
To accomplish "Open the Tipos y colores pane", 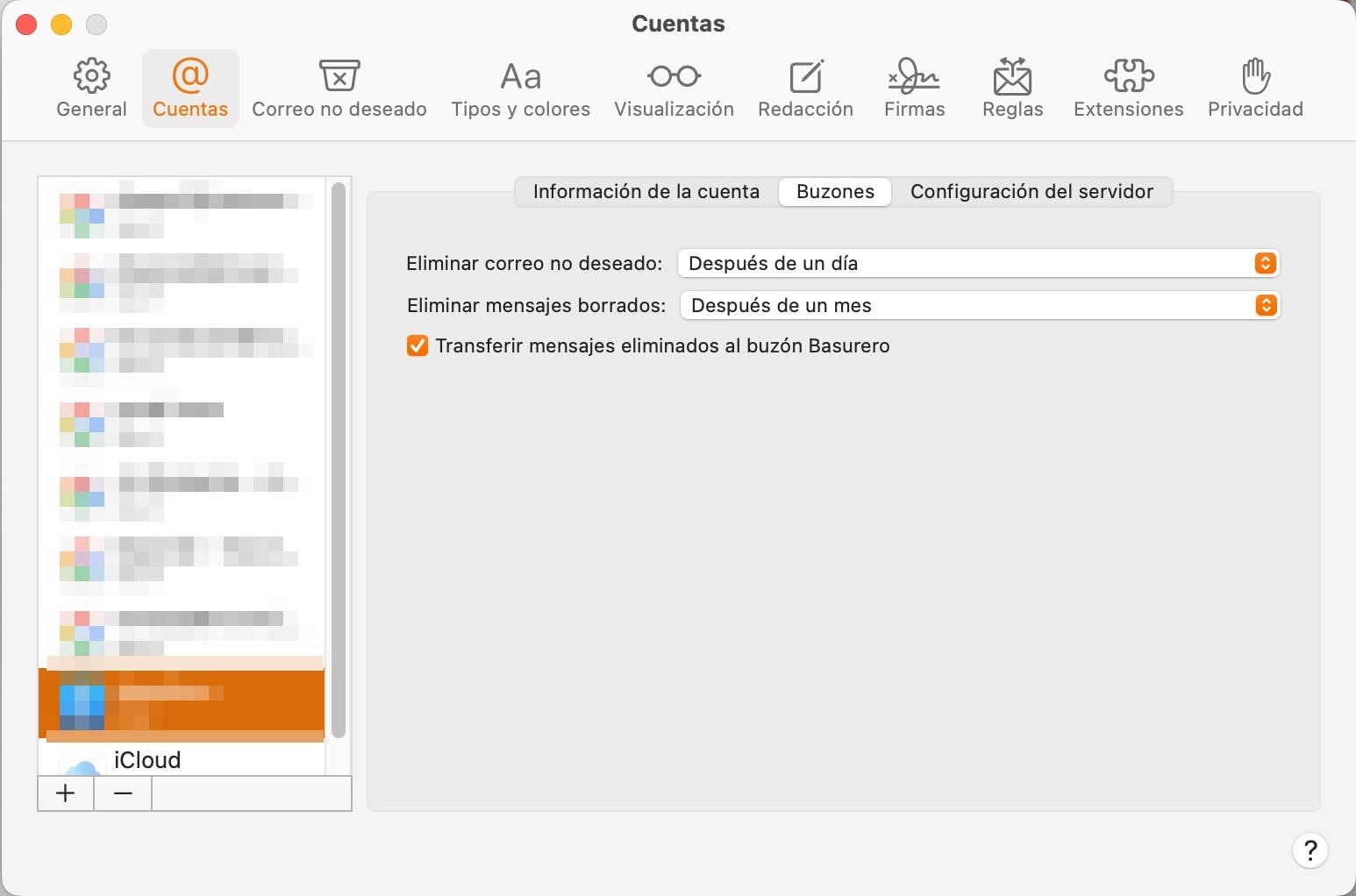I will [520, 86].
